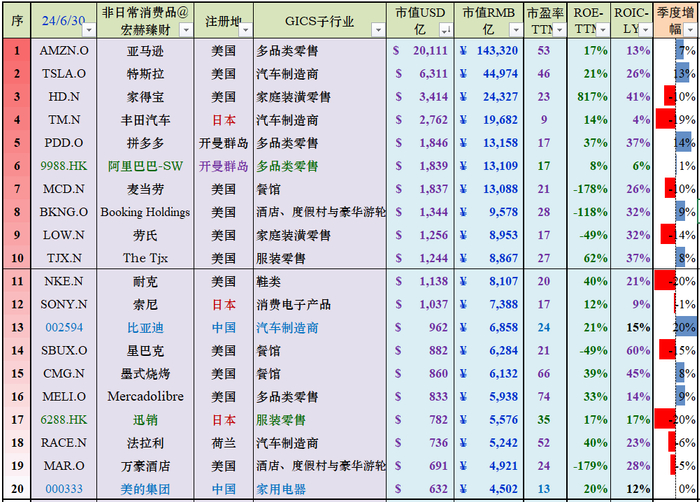Open the 市盈率TTM filter dropdown
This screenshot has width=700, height=502.
pyautogui.click(x=559, y=30)
